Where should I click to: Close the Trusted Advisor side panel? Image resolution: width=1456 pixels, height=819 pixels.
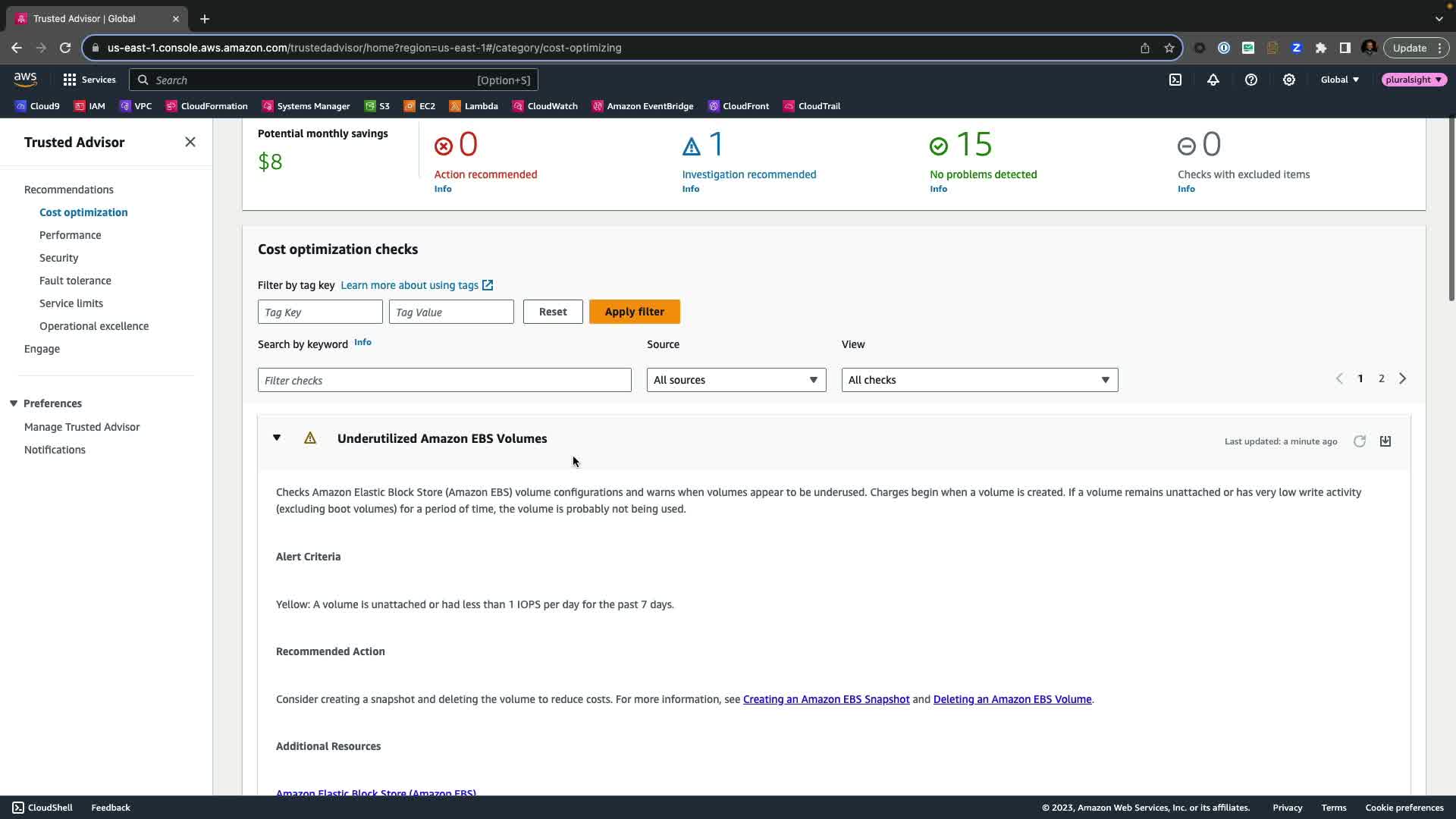[190, 143]
